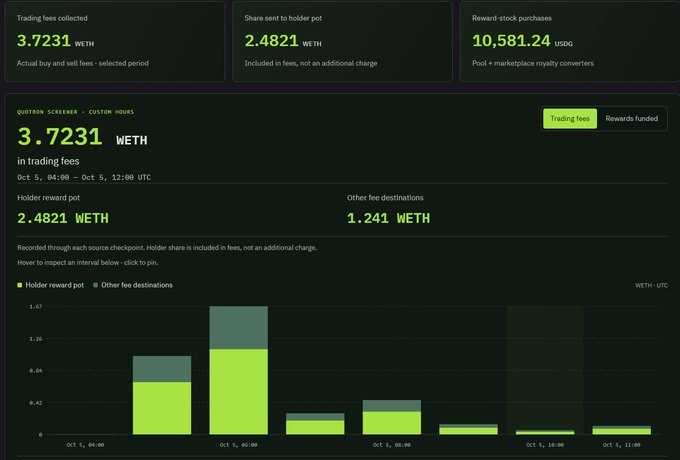This screenshot has width=680, height=460.
Task: Click the Oct 5, 10:00 axis label
Action: pos(545,445)
